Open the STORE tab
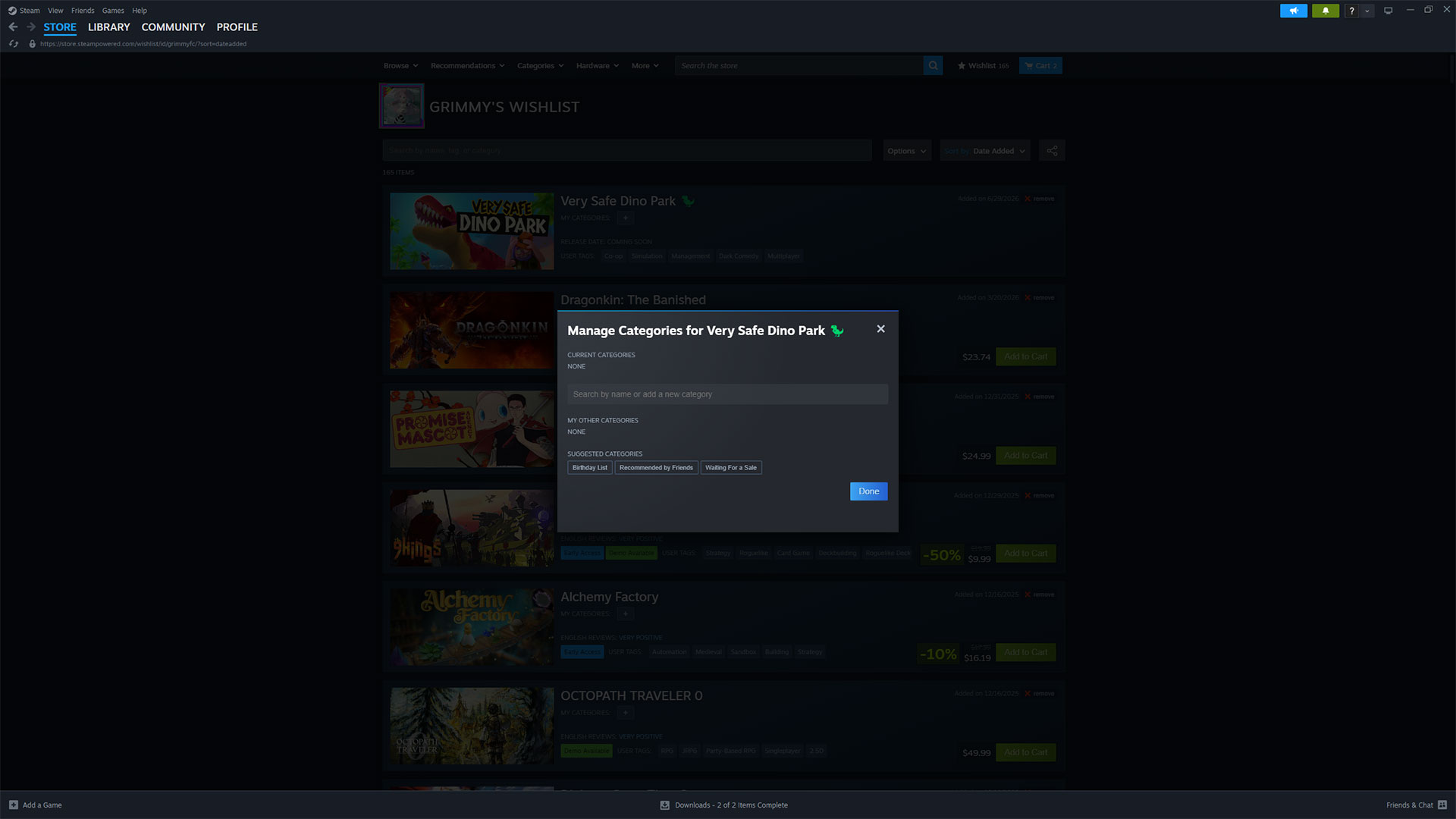This screenshot has height=819, width=1456. pyautogui.click(x=60, y=27)
